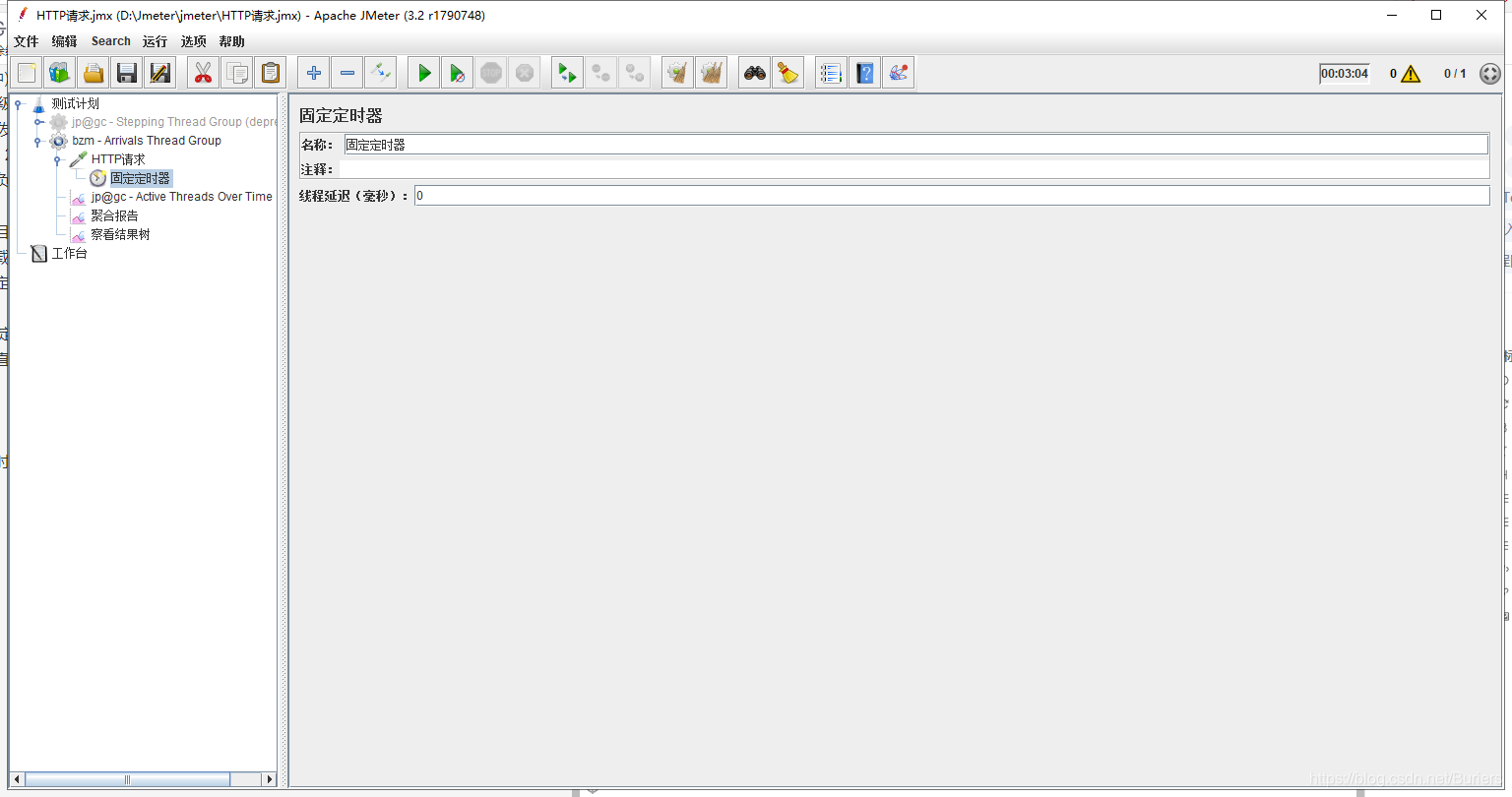Click the Toggle enable/disable icon
This screenshot has height=797, width=1512.
coord(380,73)
